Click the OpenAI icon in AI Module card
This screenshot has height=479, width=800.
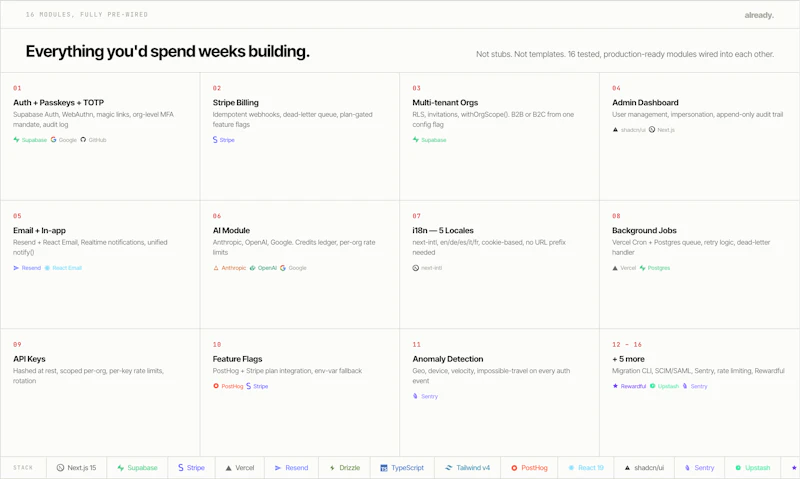tap(253, 268)
